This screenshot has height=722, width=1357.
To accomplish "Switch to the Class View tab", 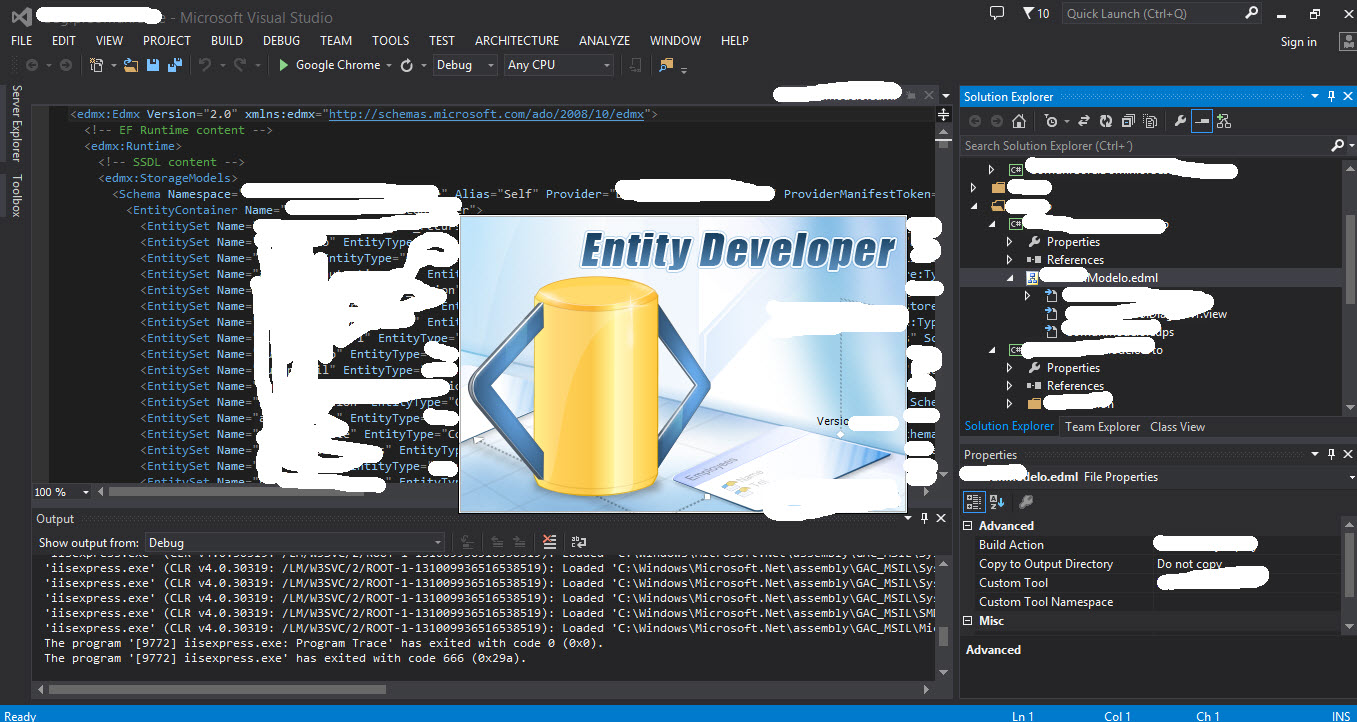I will tap(1177, 426).
